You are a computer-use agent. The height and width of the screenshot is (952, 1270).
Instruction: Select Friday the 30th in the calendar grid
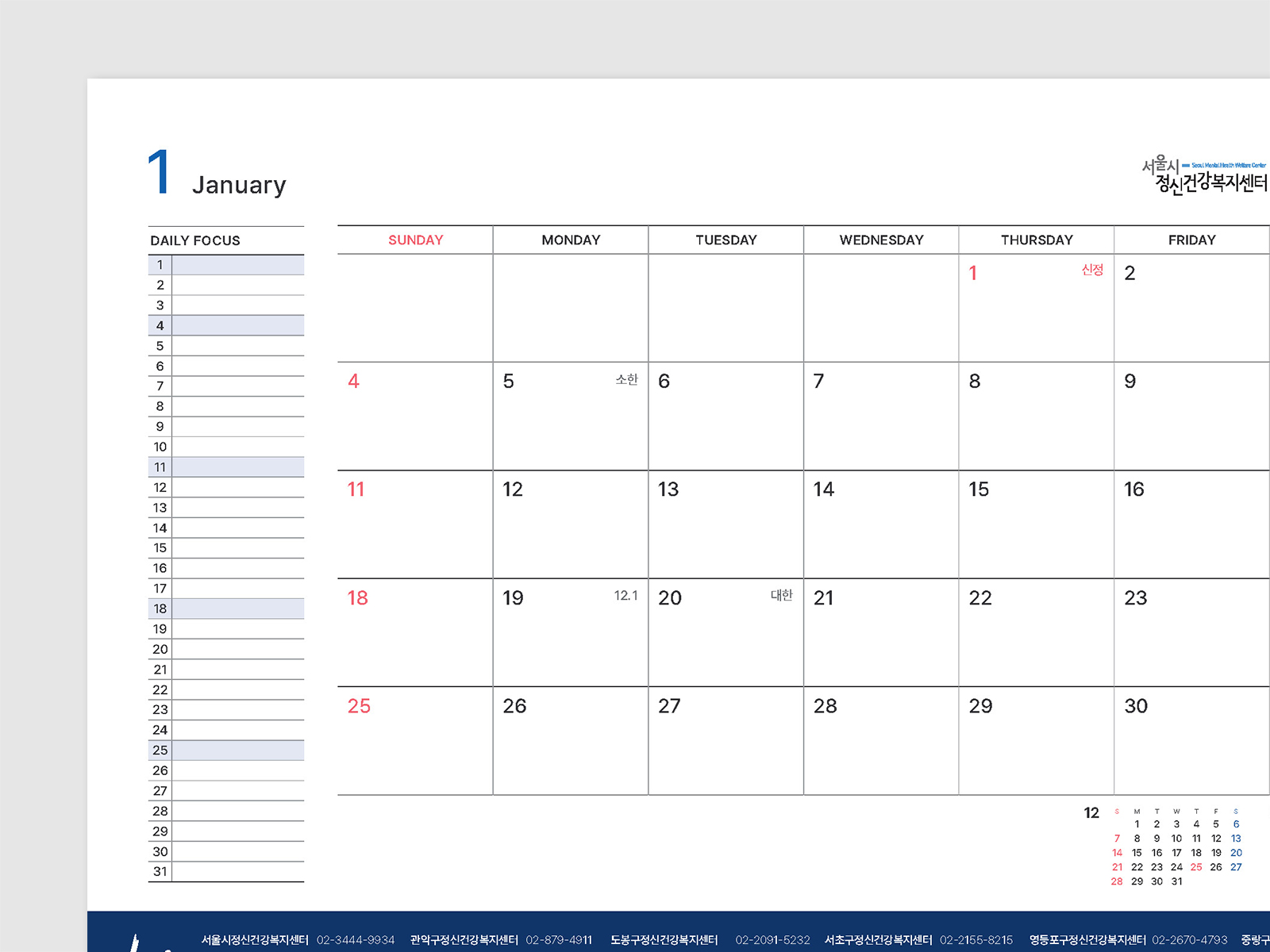(1136, 706)
